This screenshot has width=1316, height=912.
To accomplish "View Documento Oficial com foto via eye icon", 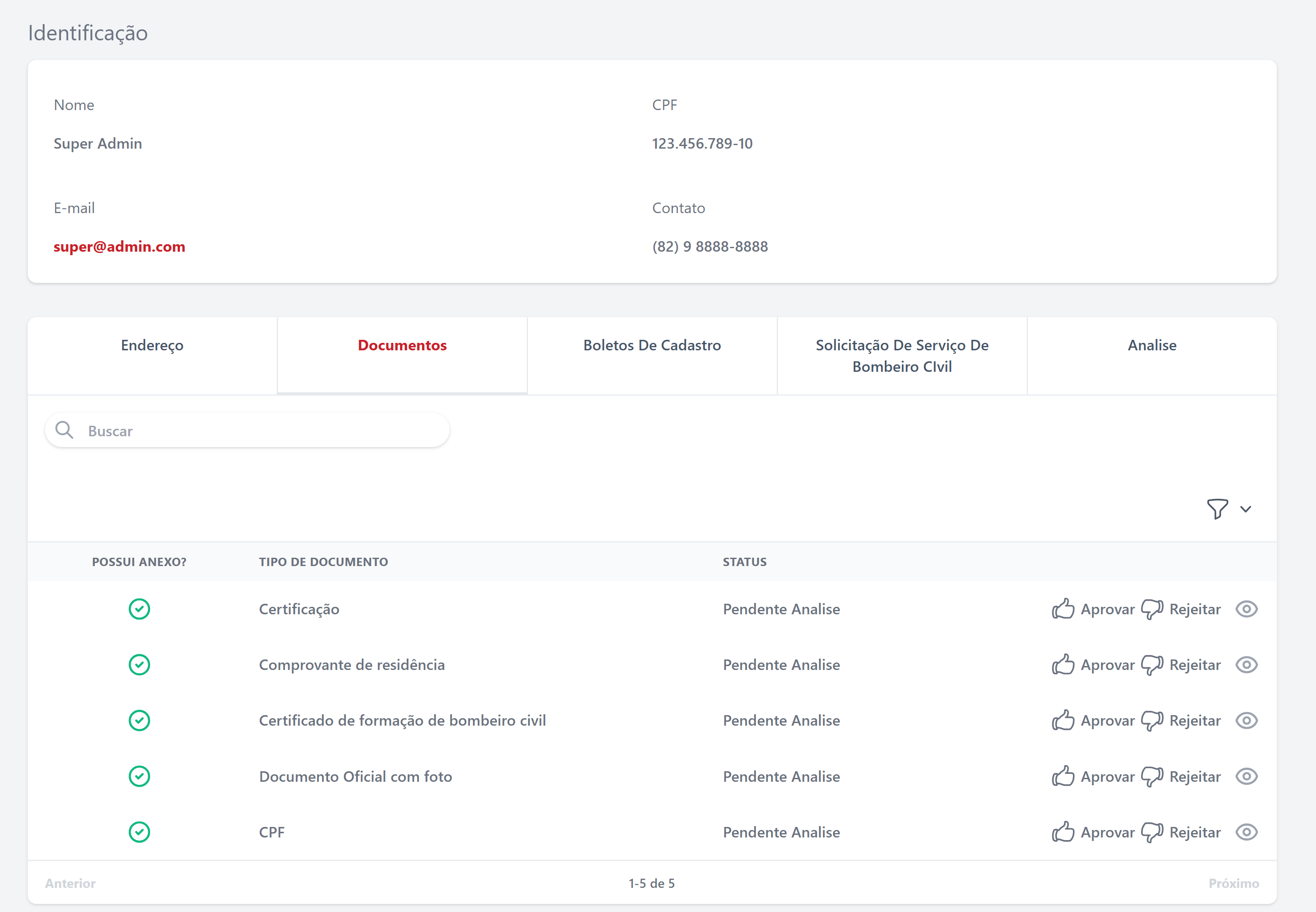I will (1246, 777).
